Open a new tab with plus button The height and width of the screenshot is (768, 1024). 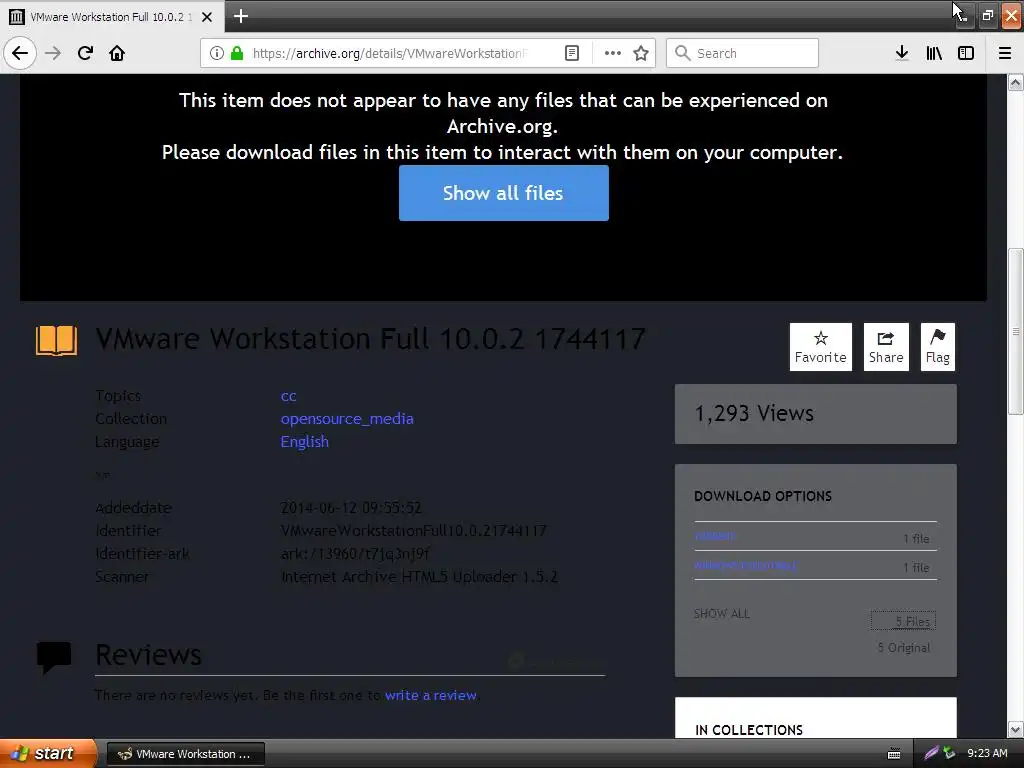[x=240, y=16]
